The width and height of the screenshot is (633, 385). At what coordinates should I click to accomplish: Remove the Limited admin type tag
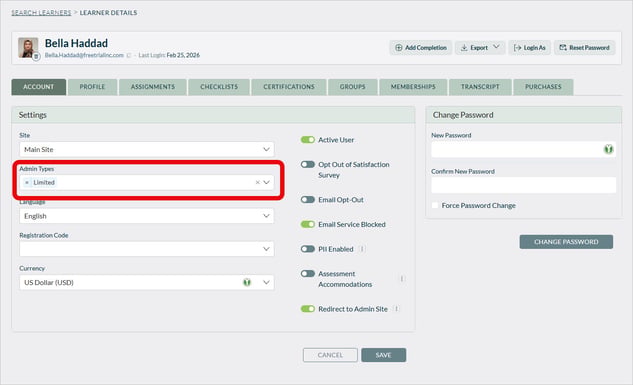coord(27,182)
